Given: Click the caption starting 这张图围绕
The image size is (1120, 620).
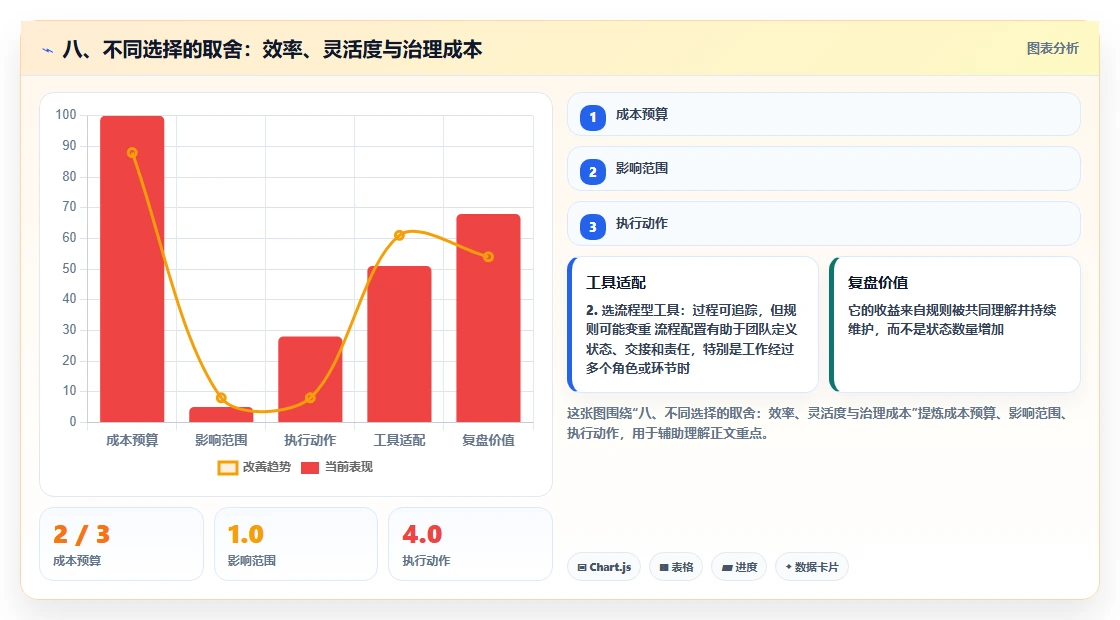Looking at the screenshot, I should (818, 423).
